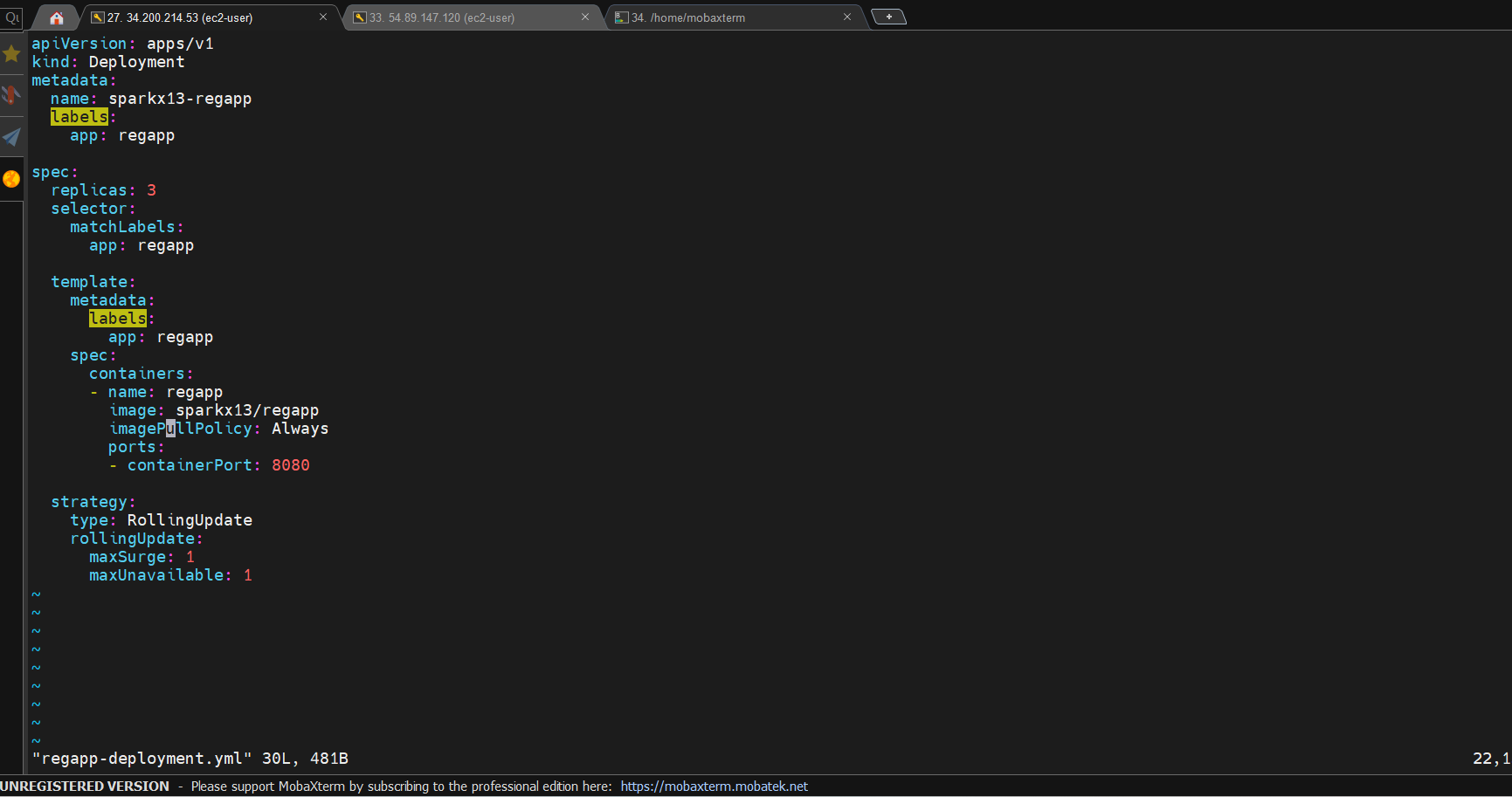Click the SSH key icon on tab 27
1512x797 pixels.
point(96,17)
